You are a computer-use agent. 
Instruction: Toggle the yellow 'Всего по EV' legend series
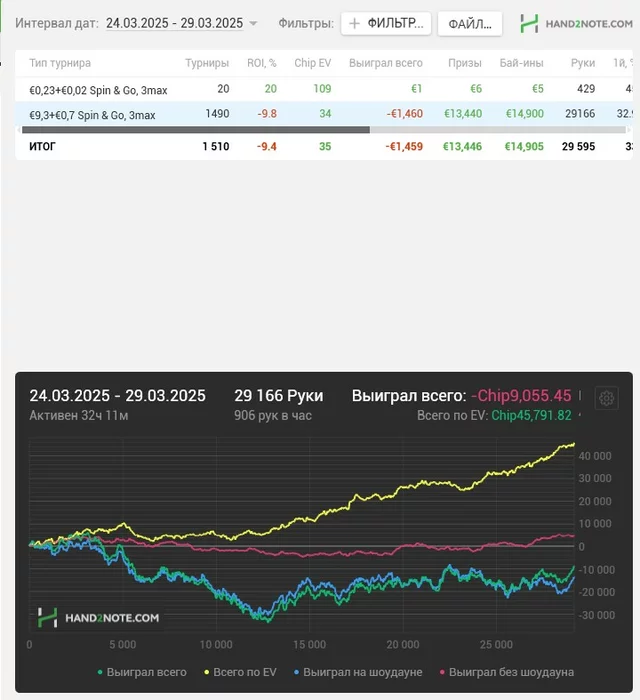pos(240,672)
